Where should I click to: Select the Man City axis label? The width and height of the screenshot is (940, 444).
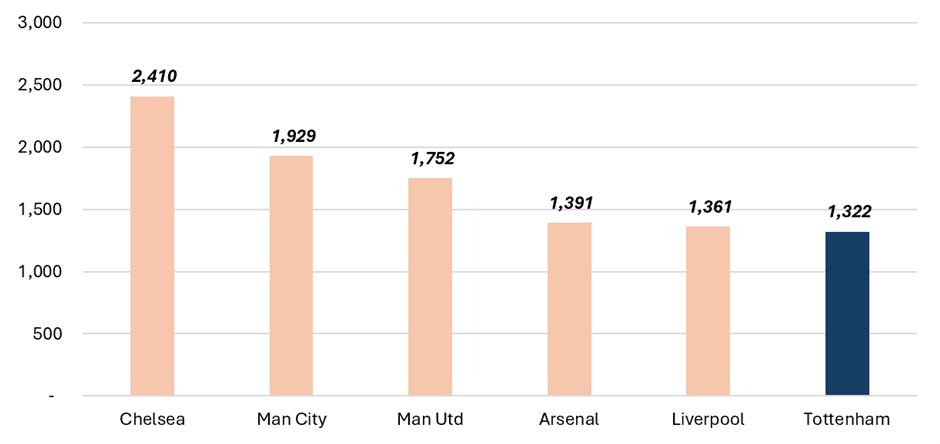click(x=291, y=419)
